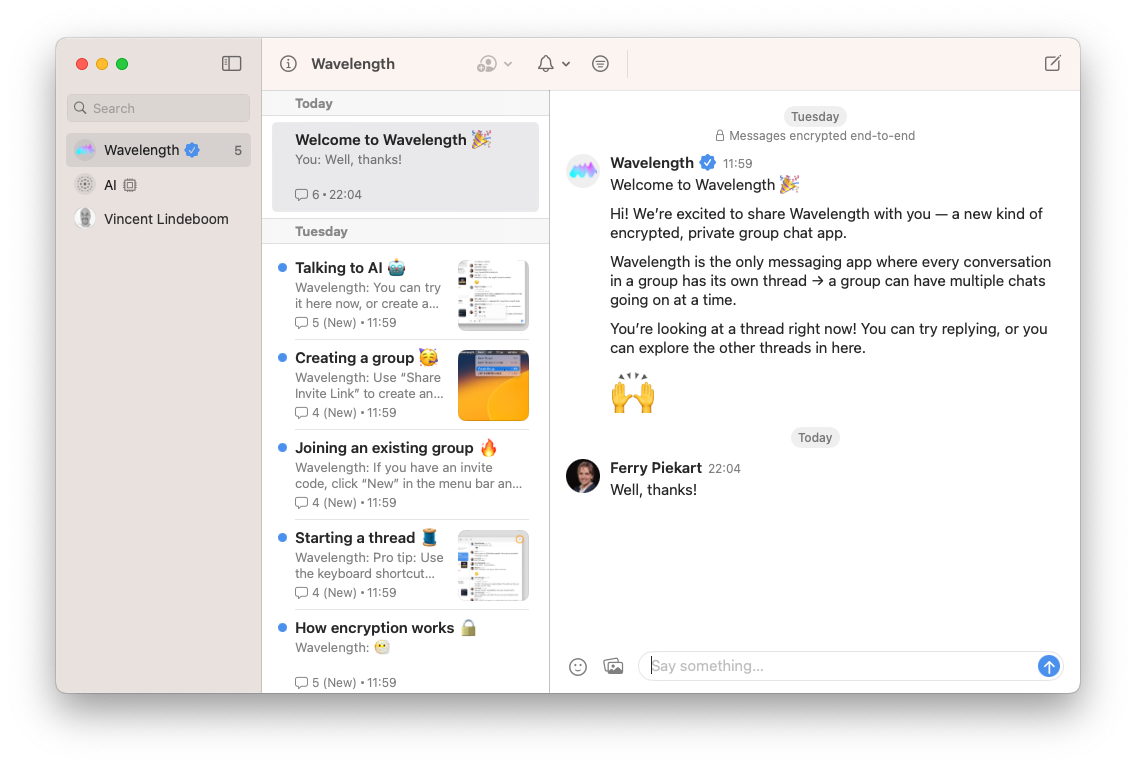Click the Talking to AI thumbnail
1136x767 pixels.
[x=493, y=295]
